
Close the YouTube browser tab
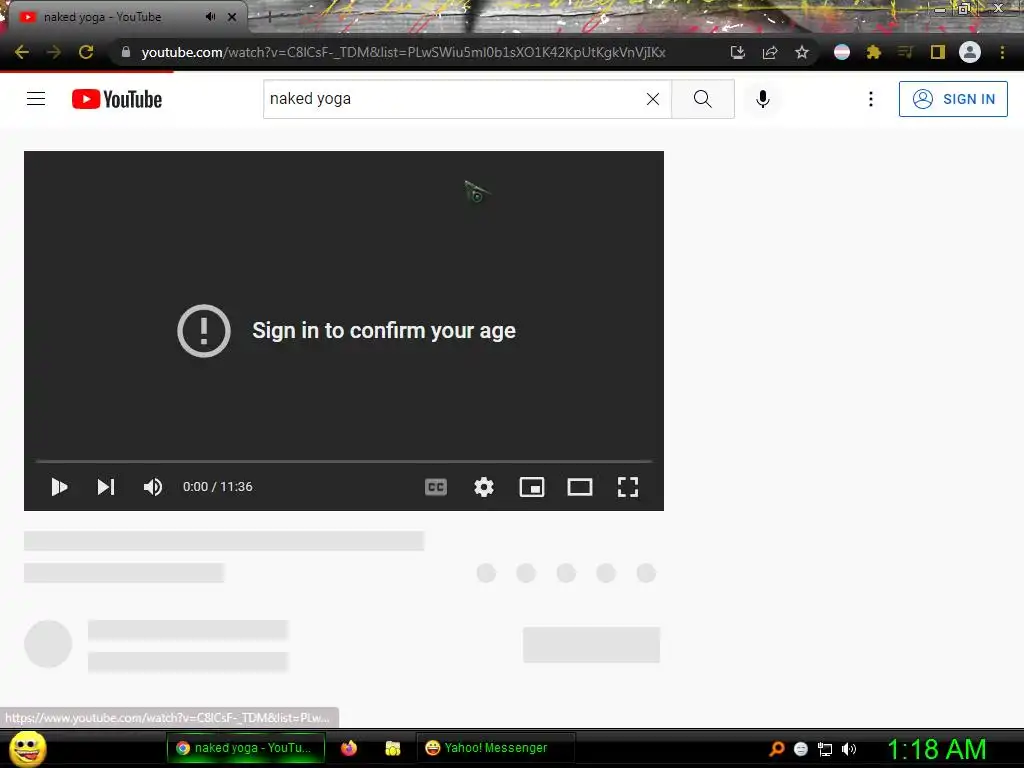(232, 17)
